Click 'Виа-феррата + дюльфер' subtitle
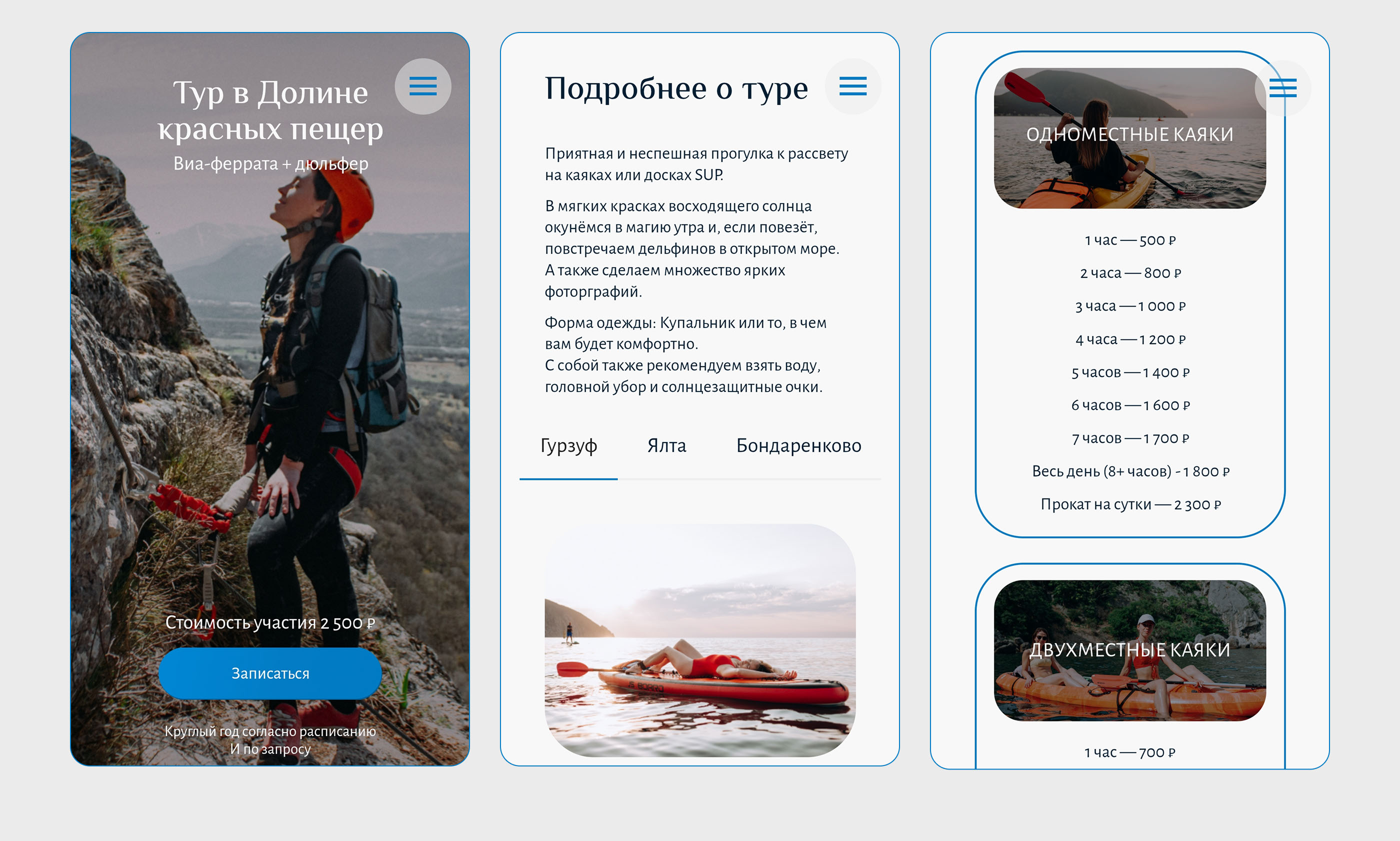 [x=270, y=164]
